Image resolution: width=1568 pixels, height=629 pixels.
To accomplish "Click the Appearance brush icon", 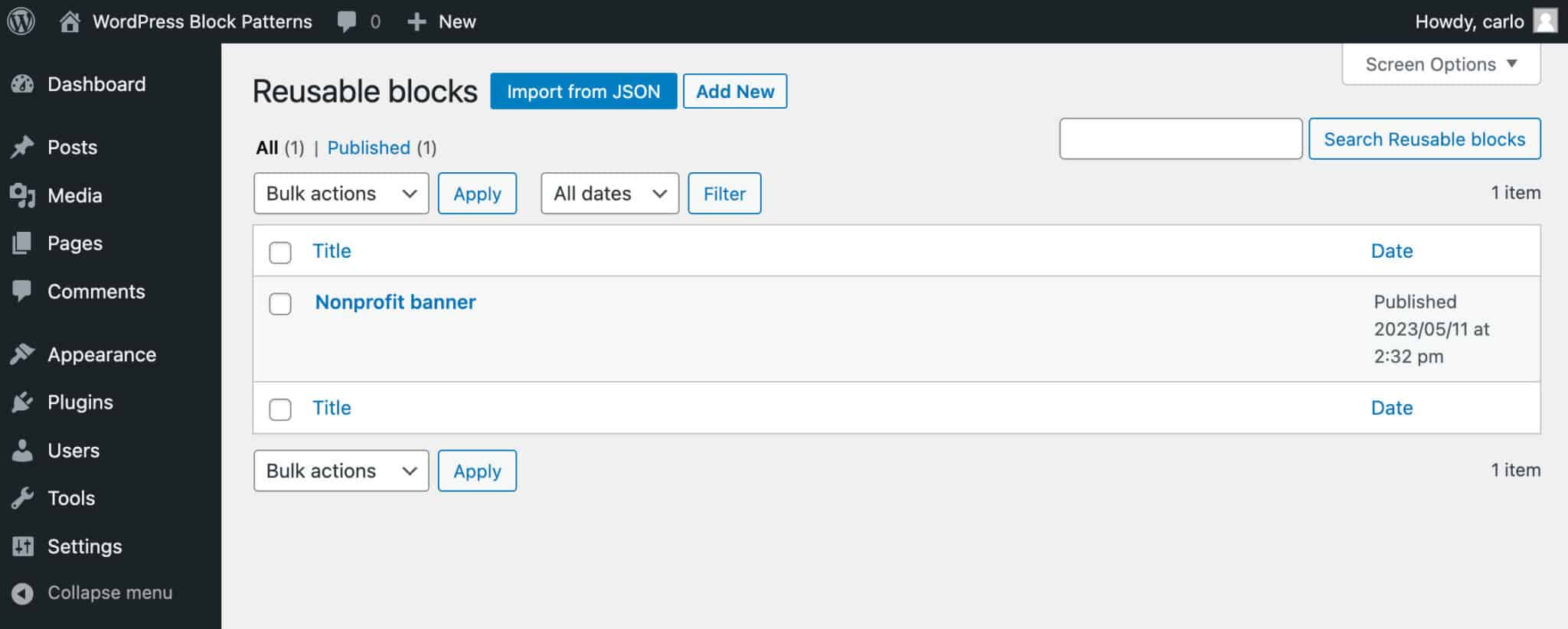I will 23,354.
